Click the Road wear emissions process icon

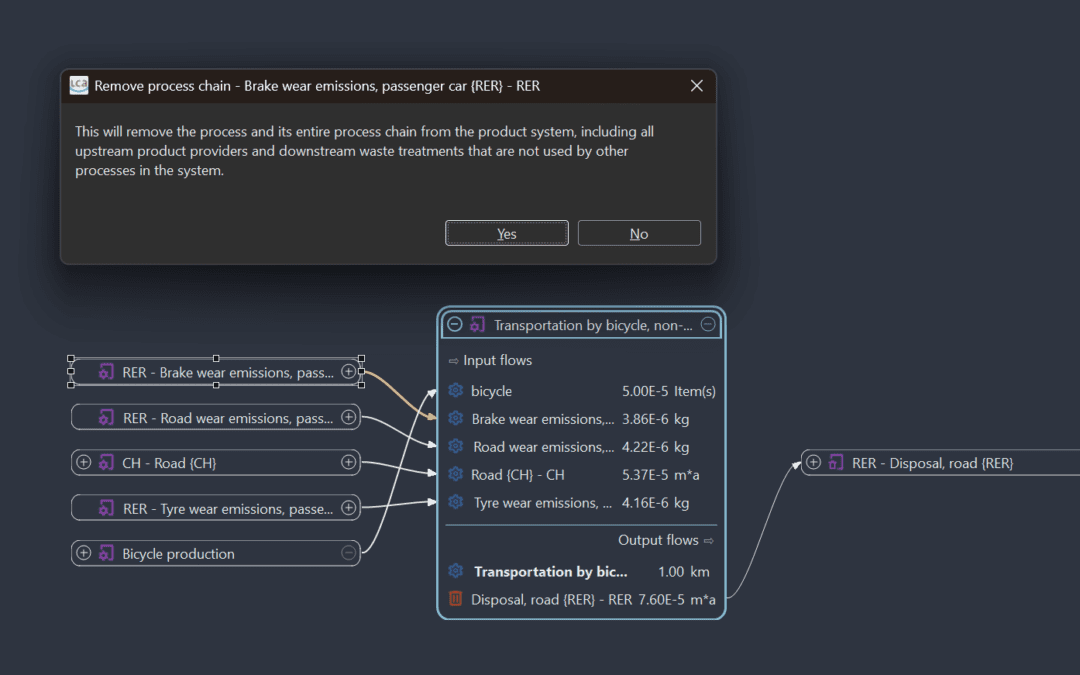click(x=106, y=418)
